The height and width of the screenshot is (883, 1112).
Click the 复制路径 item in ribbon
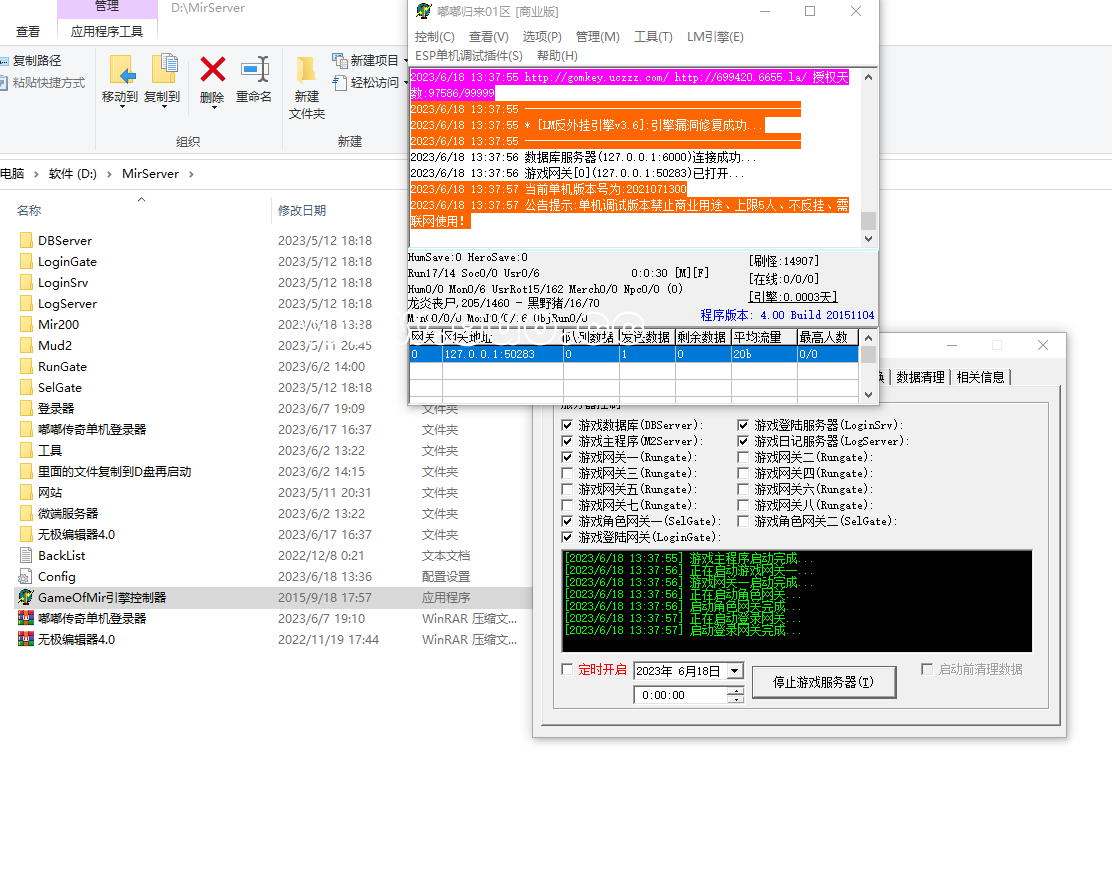(31, 61)
